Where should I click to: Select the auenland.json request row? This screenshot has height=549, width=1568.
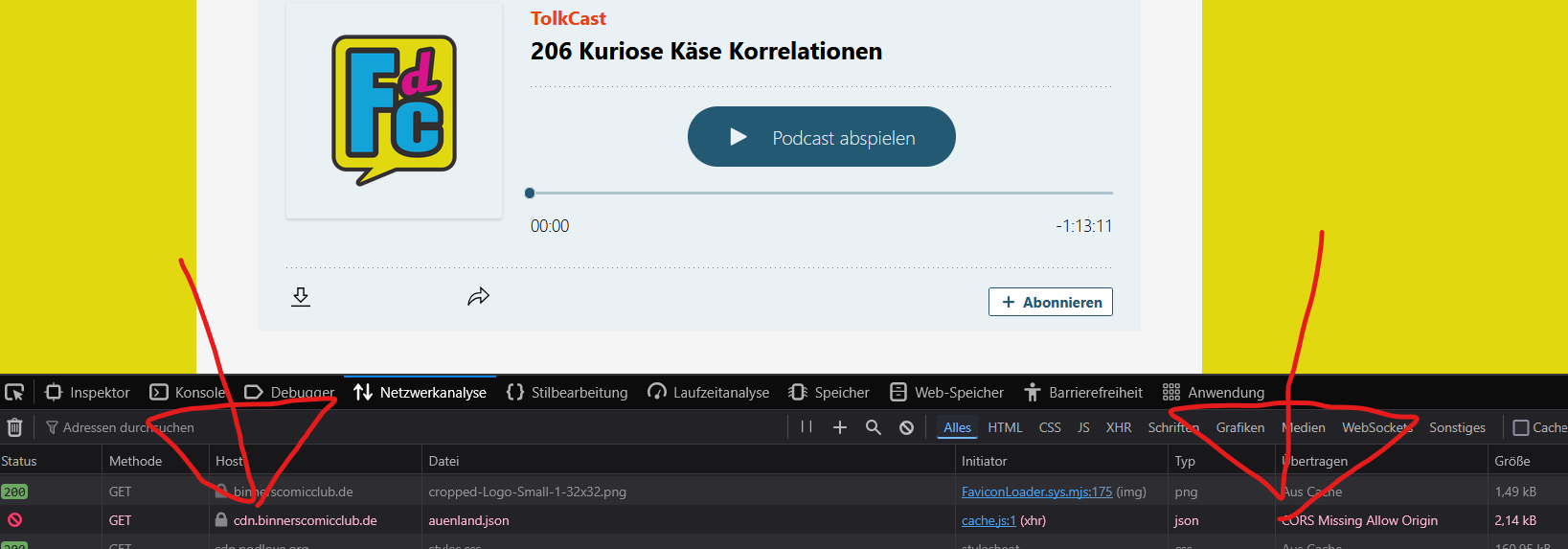coord(784,520)
